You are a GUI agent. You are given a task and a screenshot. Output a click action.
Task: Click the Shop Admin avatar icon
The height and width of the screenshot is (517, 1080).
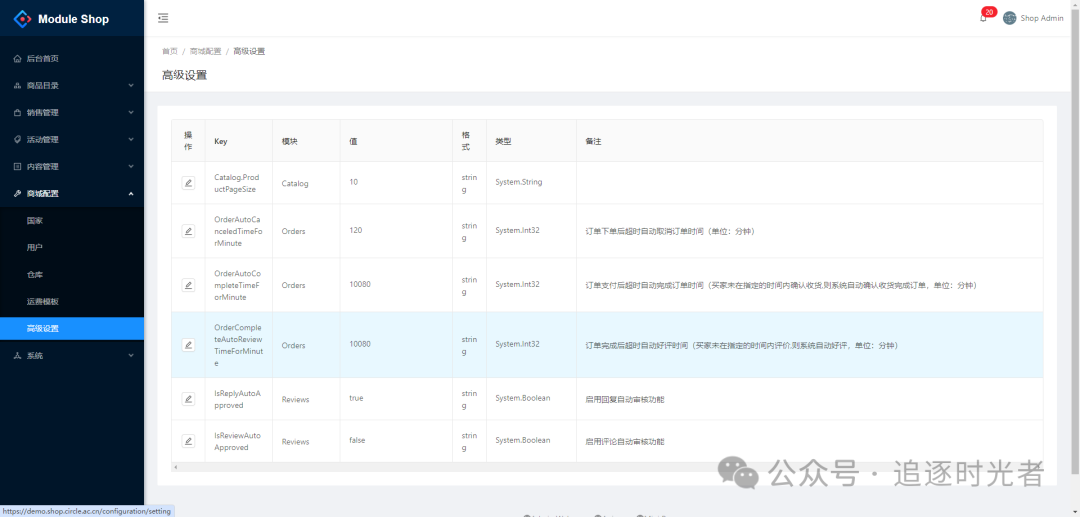pos(1009,18)
